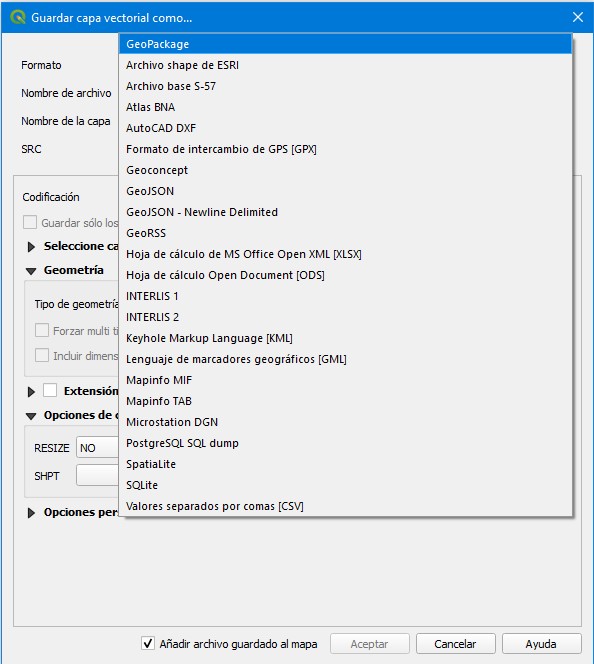Expand the 'Seleccione ca' section

pos(31,246)
